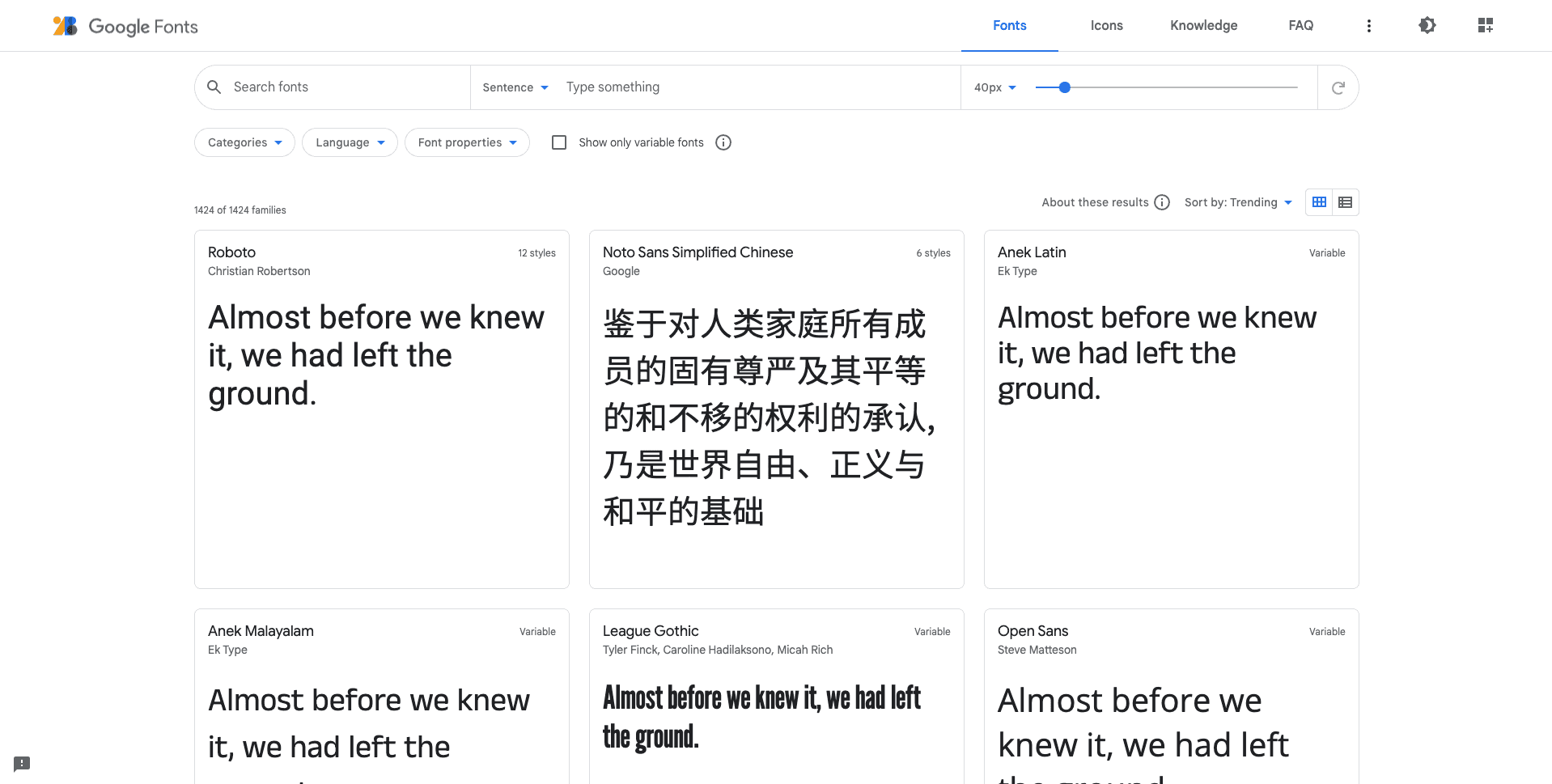The height and width of the screenshot is (784, 1552).
Task: Click the About these results label
Action: point(1095,202)
